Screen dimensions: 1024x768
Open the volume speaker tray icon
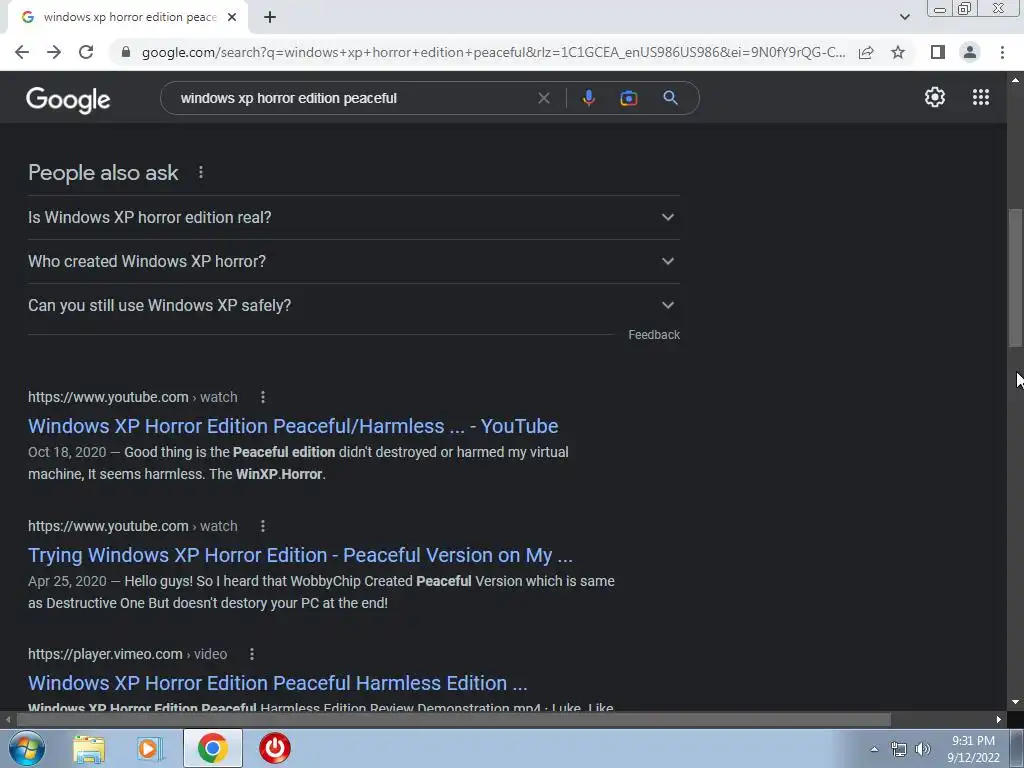click(923, 749)
